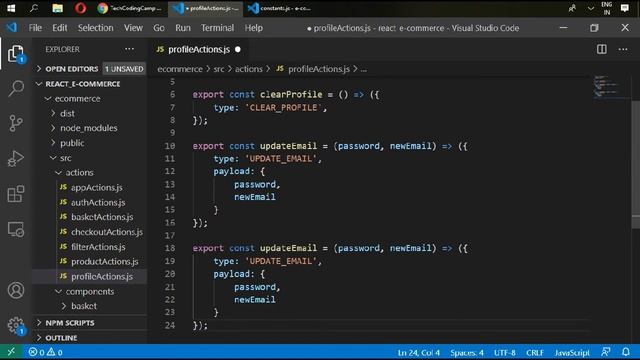Screen dimensions: 640x360
Task: Expand the node_modules folder
Action: [x=90, y=128]
